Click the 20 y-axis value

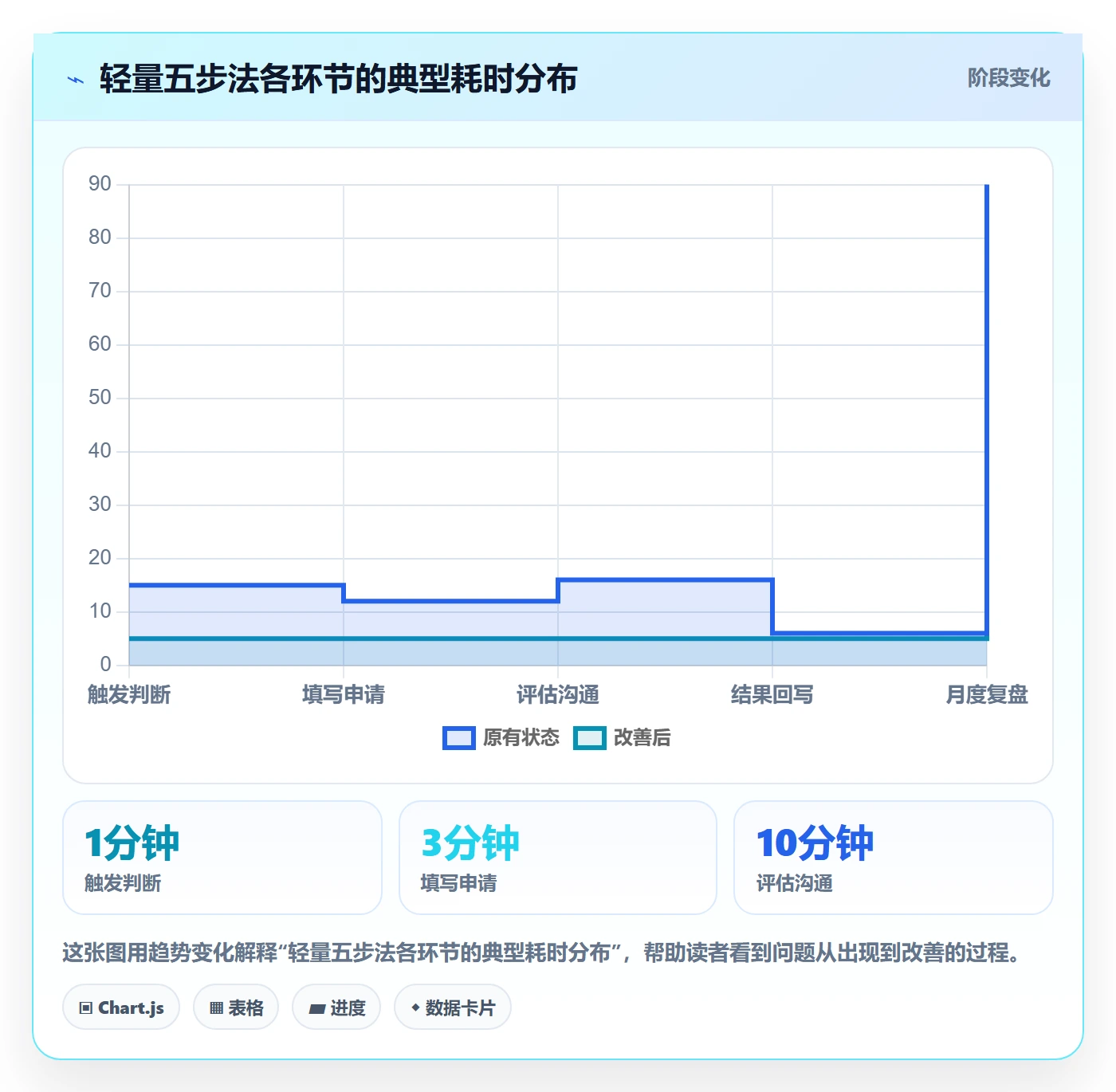pos(100,558)
